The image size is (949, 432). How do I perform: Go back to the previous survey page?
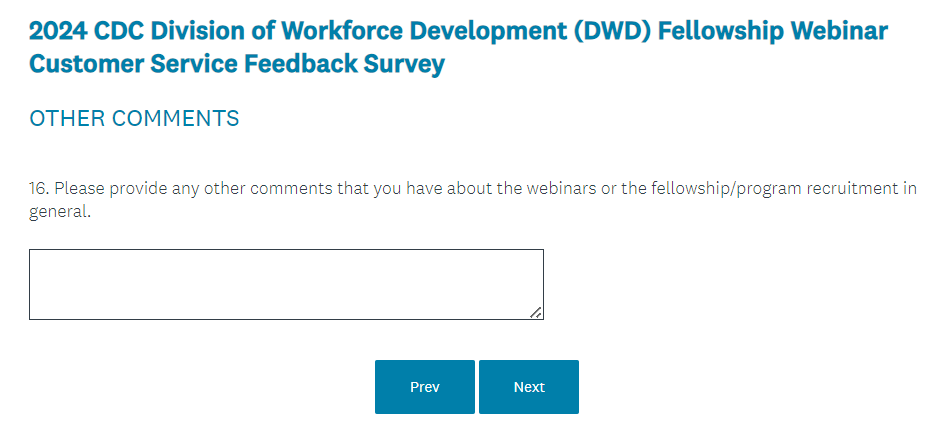[x=424, y=387]
